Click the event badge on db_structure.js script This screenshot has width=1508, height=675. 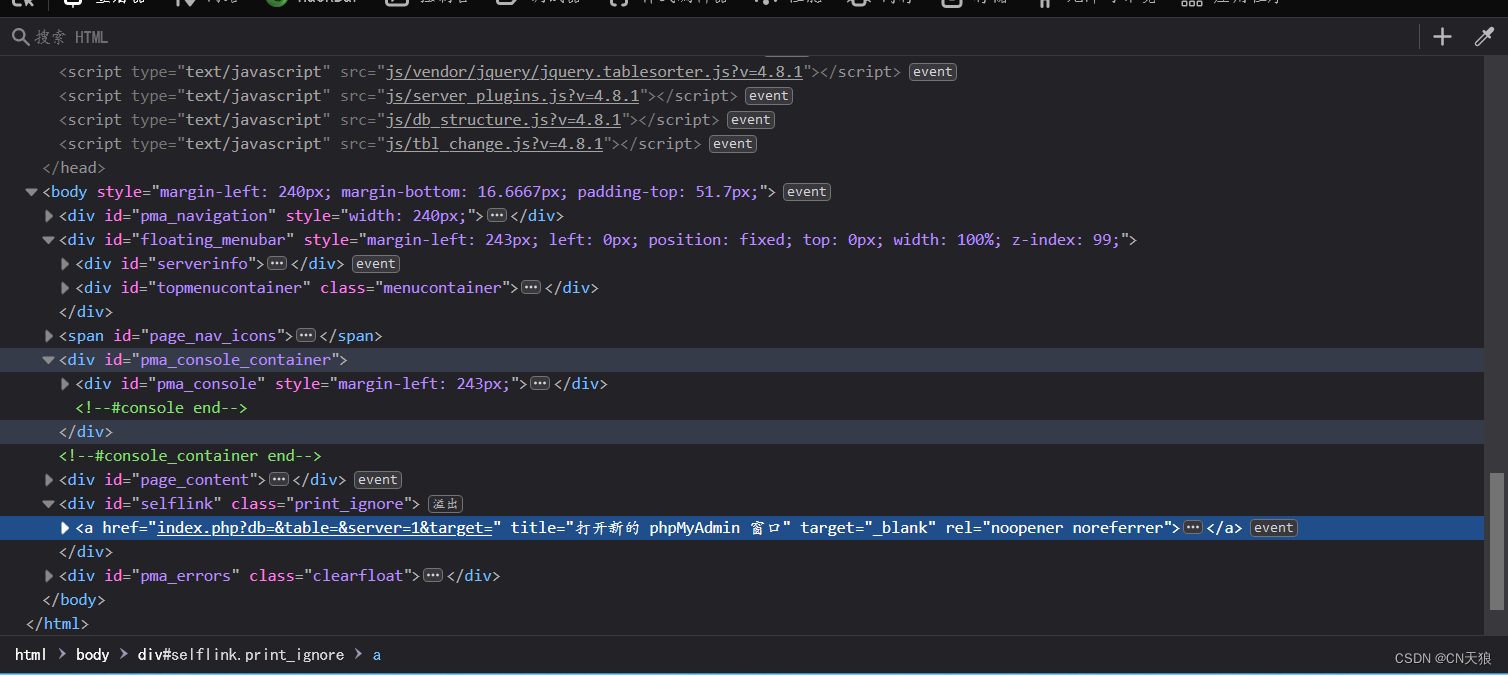coord(751,120)
